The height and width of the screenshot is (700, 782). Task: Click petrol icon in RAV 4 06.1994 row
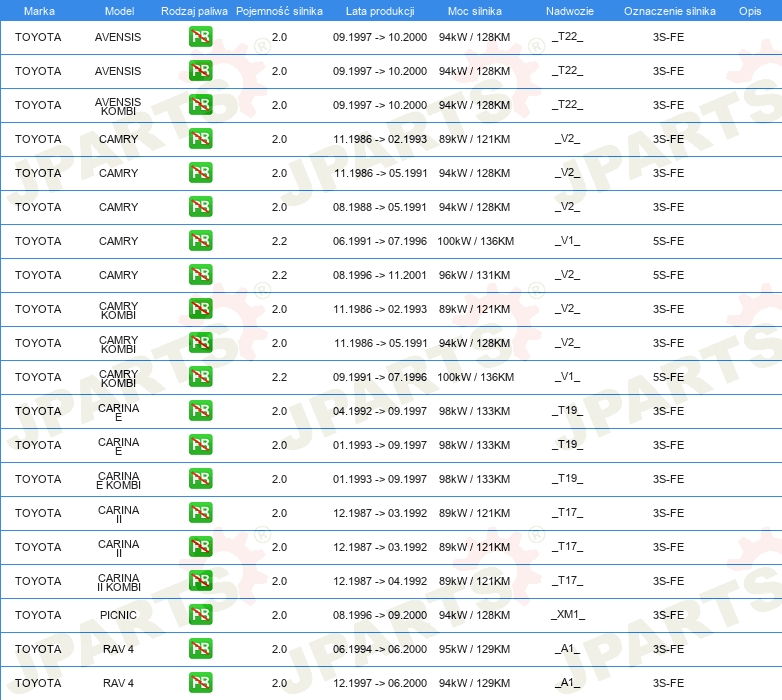click(200, 648)
